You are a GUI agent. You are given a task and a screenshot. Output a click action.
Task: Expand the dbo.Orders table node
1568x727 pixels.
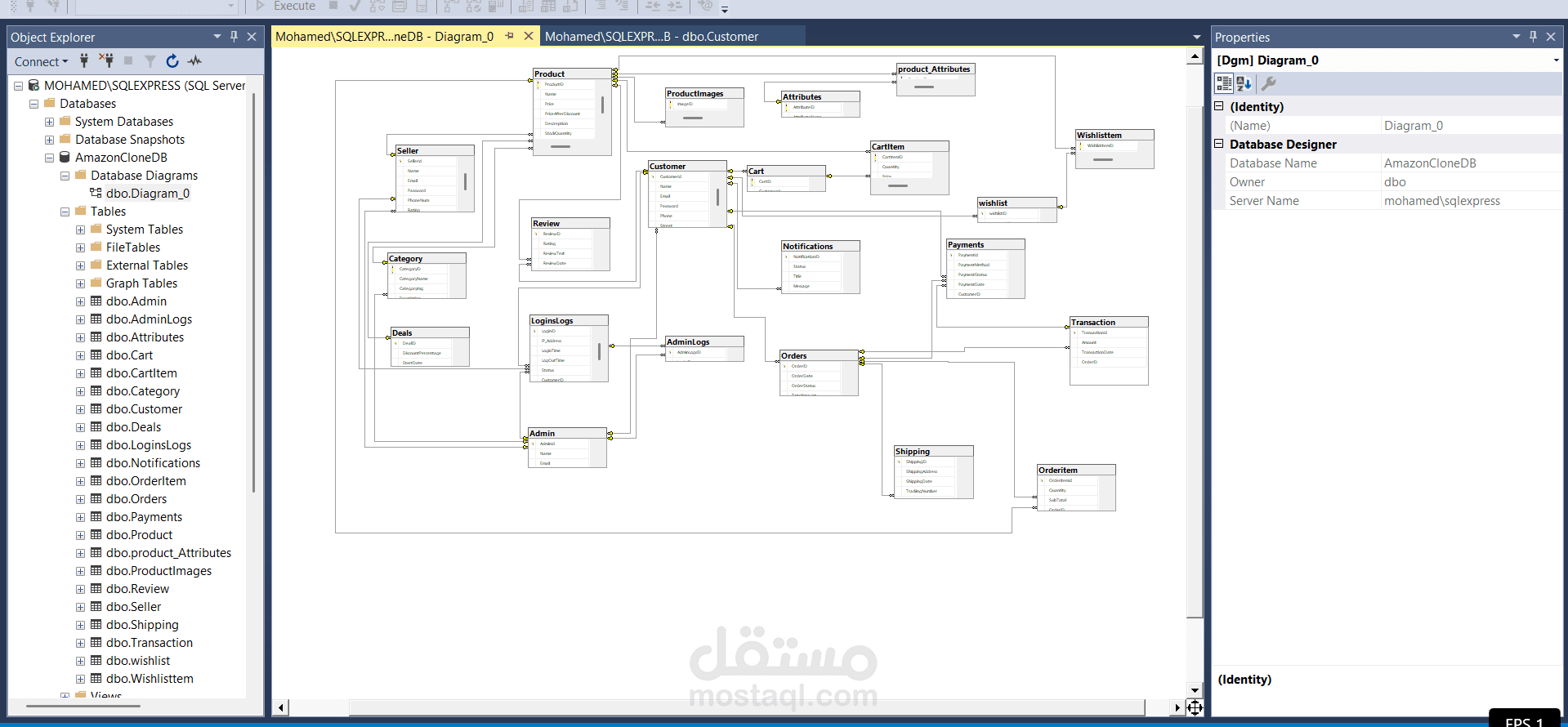(80, 499)
